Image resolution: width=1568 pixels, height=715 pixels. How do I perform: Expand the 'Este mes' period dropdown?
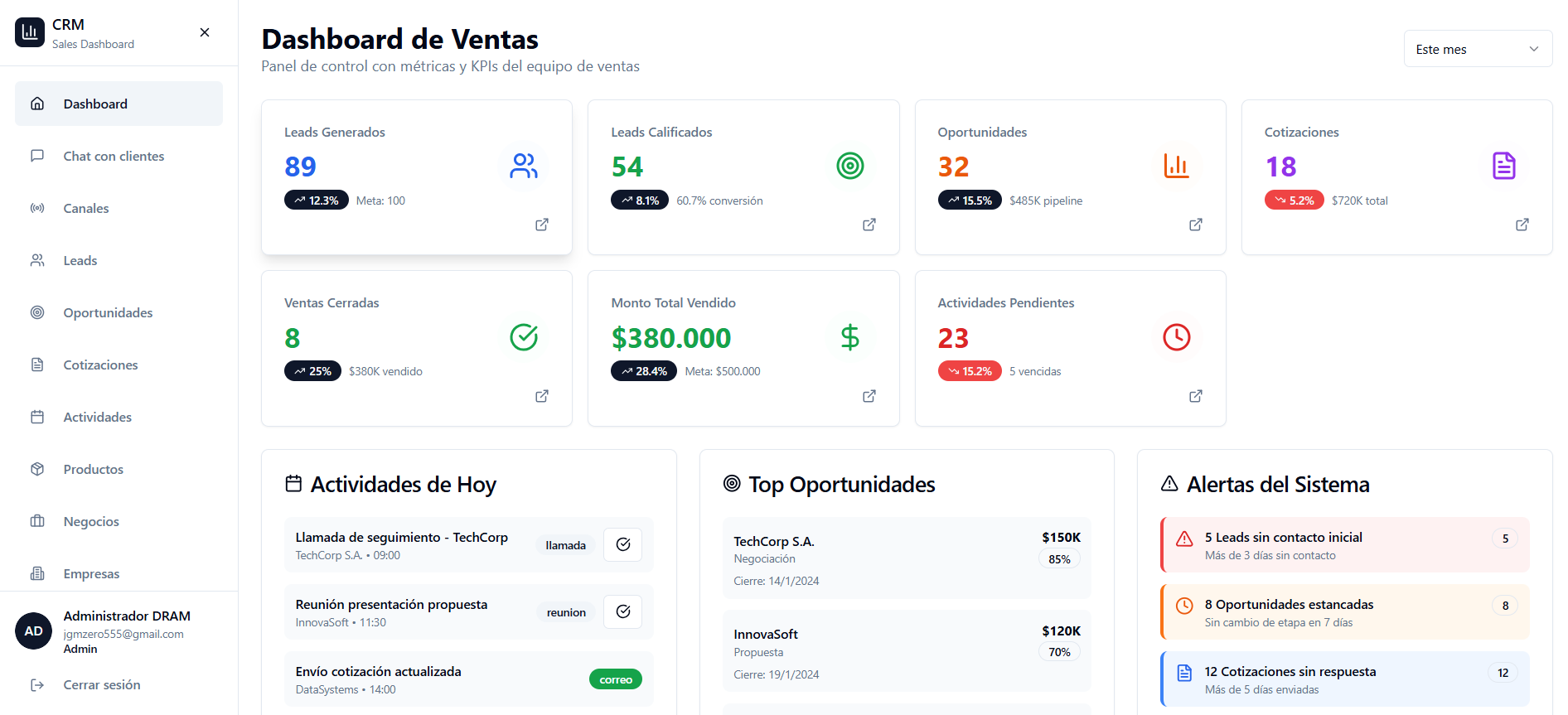click(x=1477, y=49)
